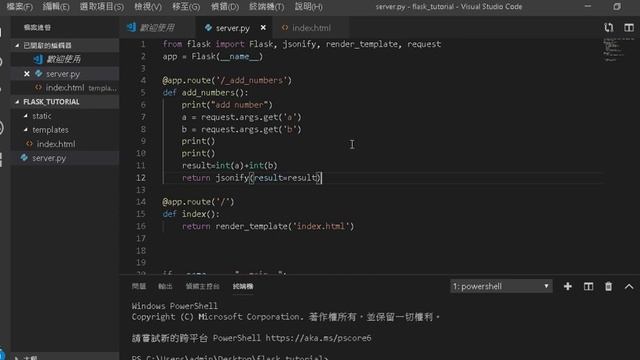Image resolution: width=640 pixels, height=360 pixels.
Task: Minimize the VS Code window
Action: click(588, 7)
